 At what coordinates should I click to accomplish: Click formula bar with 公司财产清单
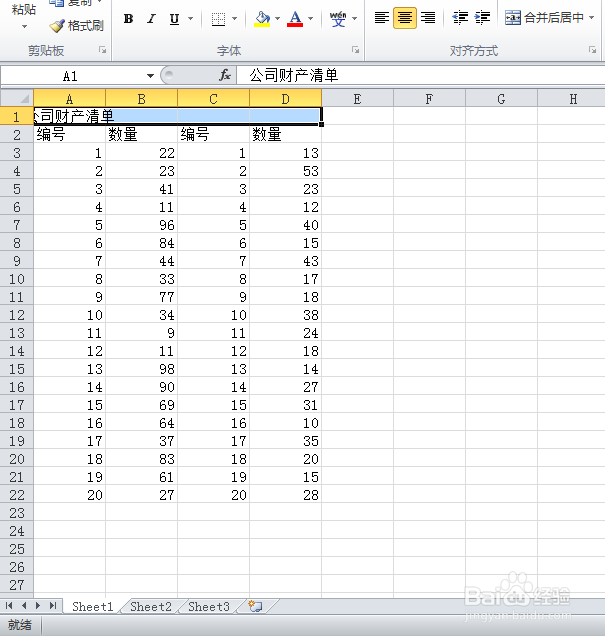pyautogui.click(x=421, y=75)
